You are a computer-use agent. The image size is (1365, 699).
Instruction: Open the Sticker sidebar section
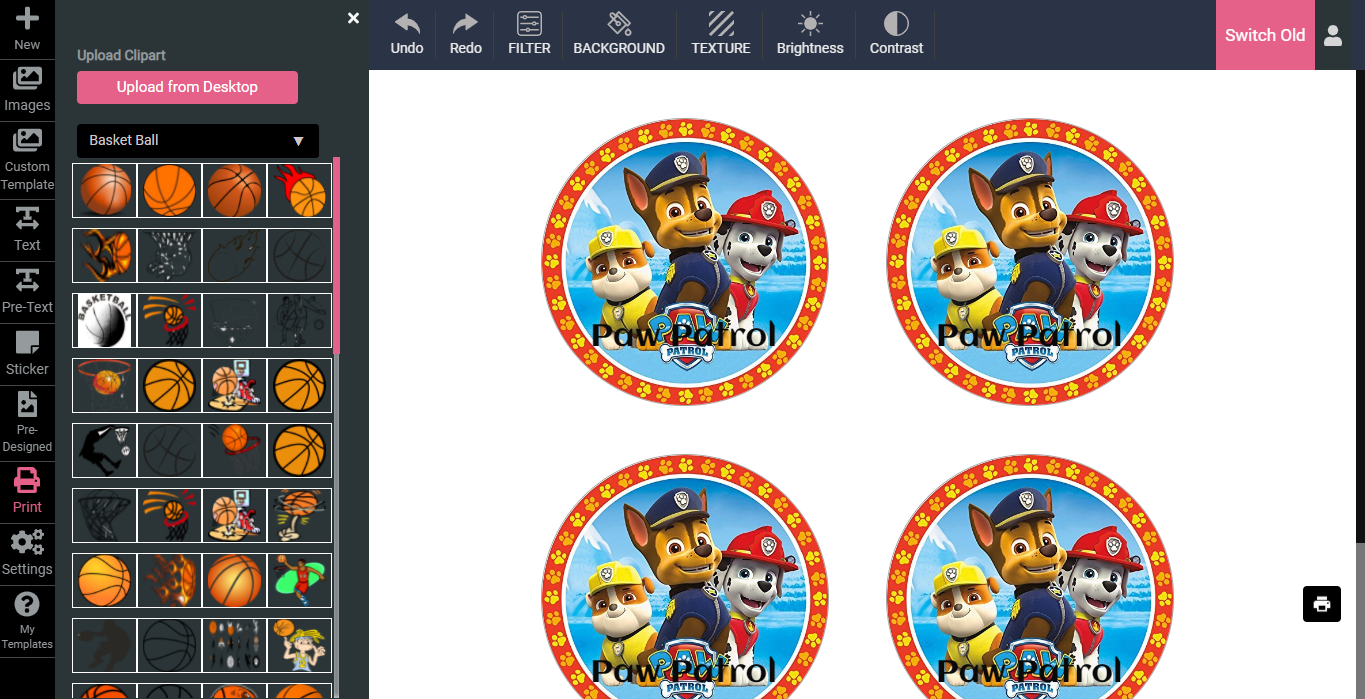[x=27, y=353]
